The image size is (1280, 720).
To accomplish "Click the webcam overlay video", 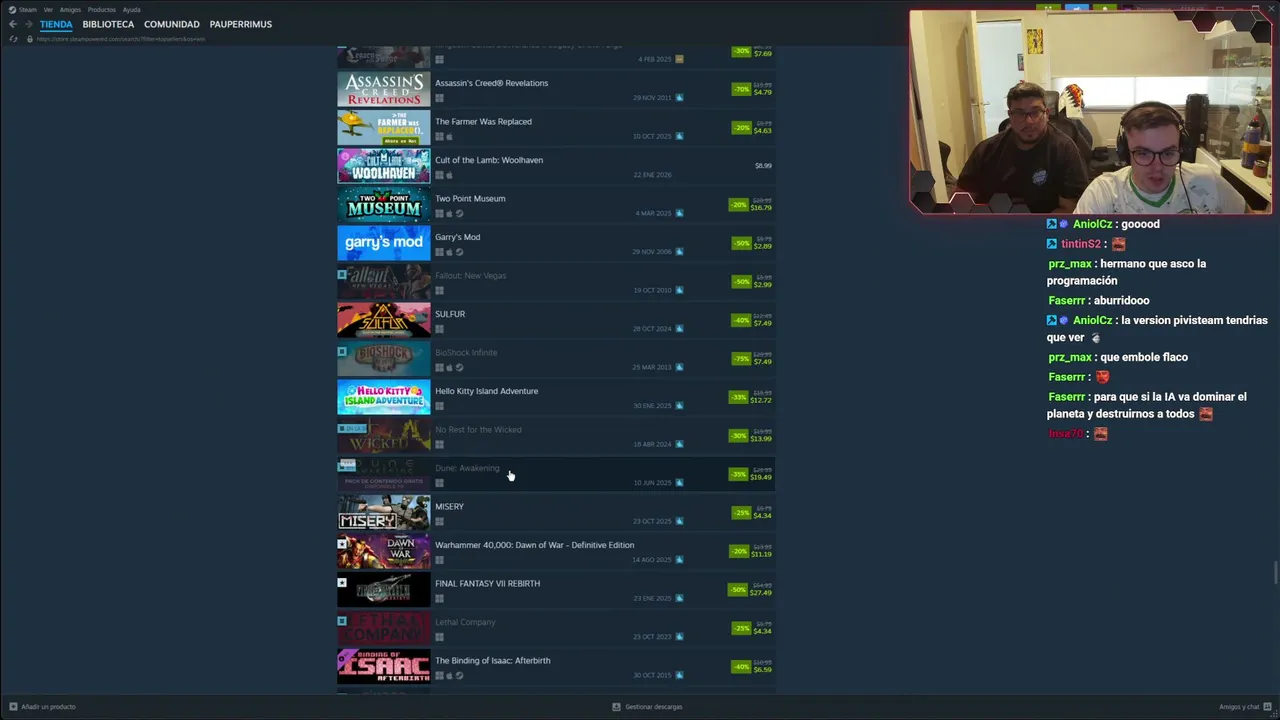I will (1090, 112).
